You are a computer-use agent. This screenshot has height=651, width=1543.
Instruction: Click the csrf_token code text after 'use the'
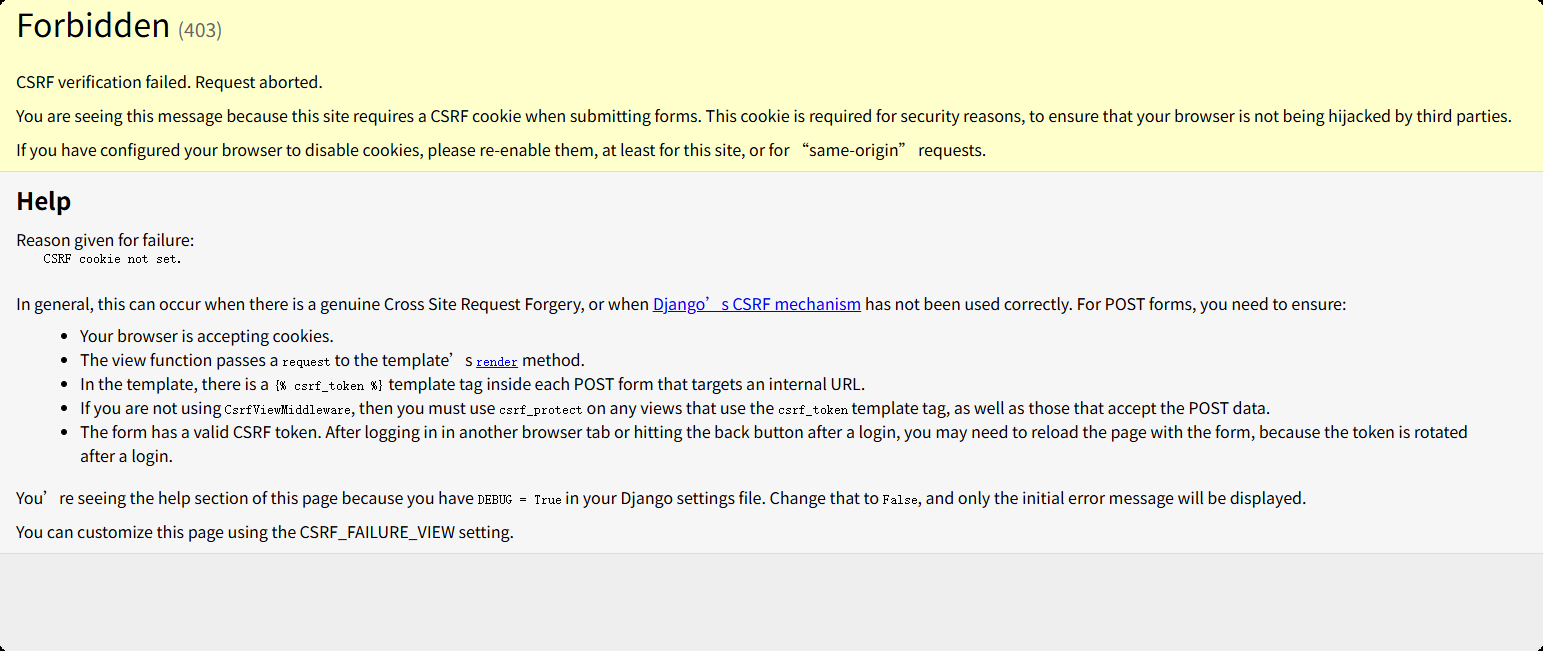[x=813, y=409]
